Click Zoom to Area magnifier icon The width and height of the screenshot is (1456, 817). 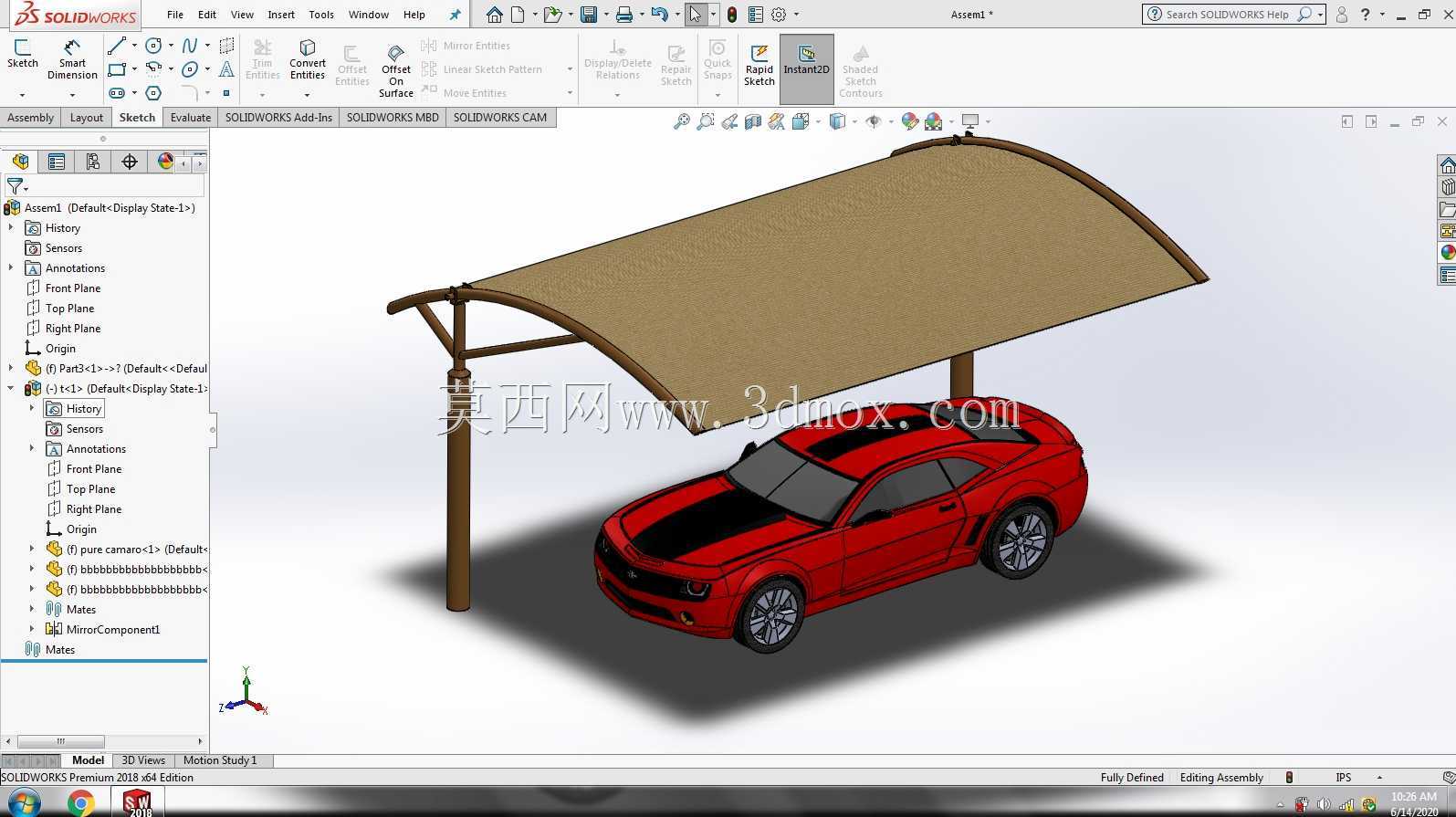click(706, 121)
